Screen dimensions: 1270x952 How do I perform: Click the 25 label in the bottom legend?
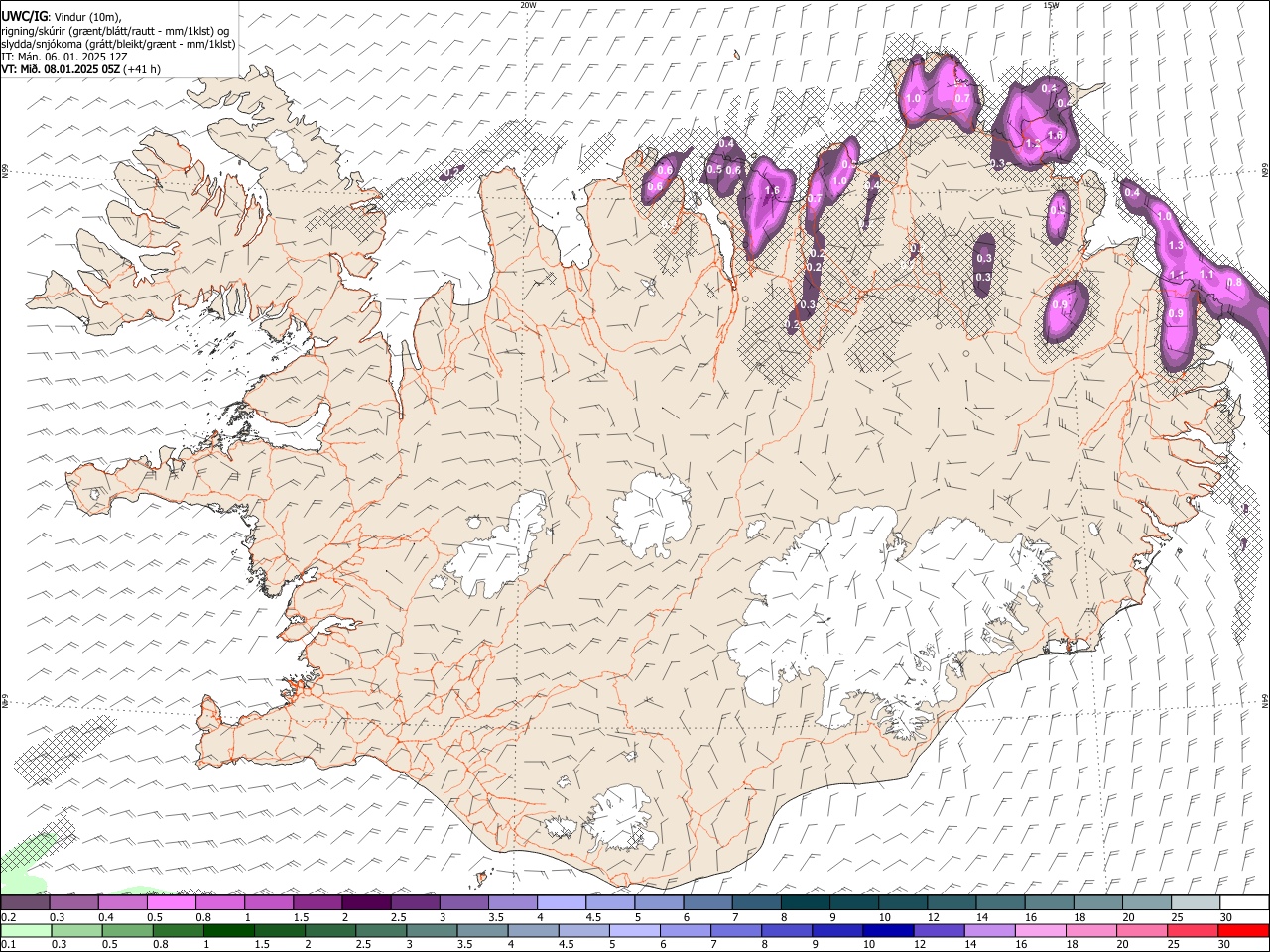(x=1173, y=944)
